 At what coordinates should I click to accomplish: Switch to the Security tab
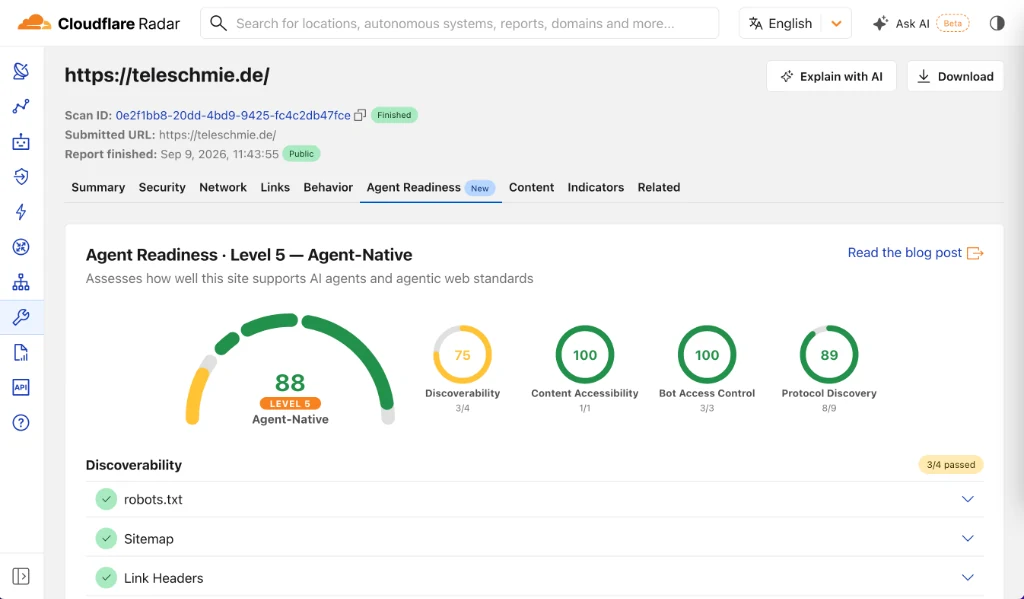coord(162,187)
